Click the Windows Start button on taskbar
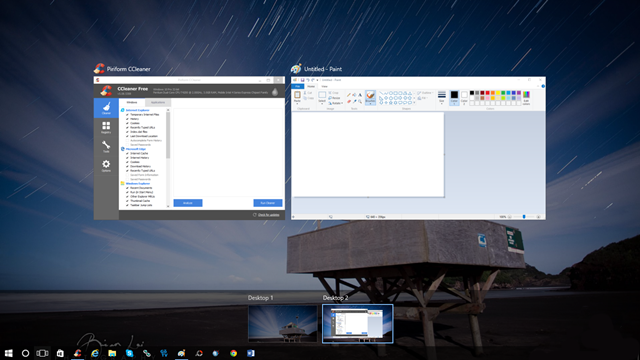The height and width of the screenshot is (360, 640). pos(8,353)
